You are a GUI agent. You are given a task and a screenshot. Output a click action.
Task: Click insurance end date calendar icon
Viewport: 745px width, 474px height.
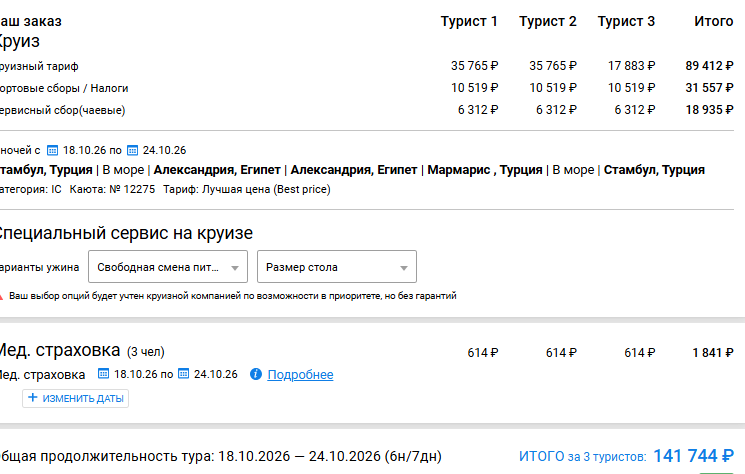[x=183, y=374]
